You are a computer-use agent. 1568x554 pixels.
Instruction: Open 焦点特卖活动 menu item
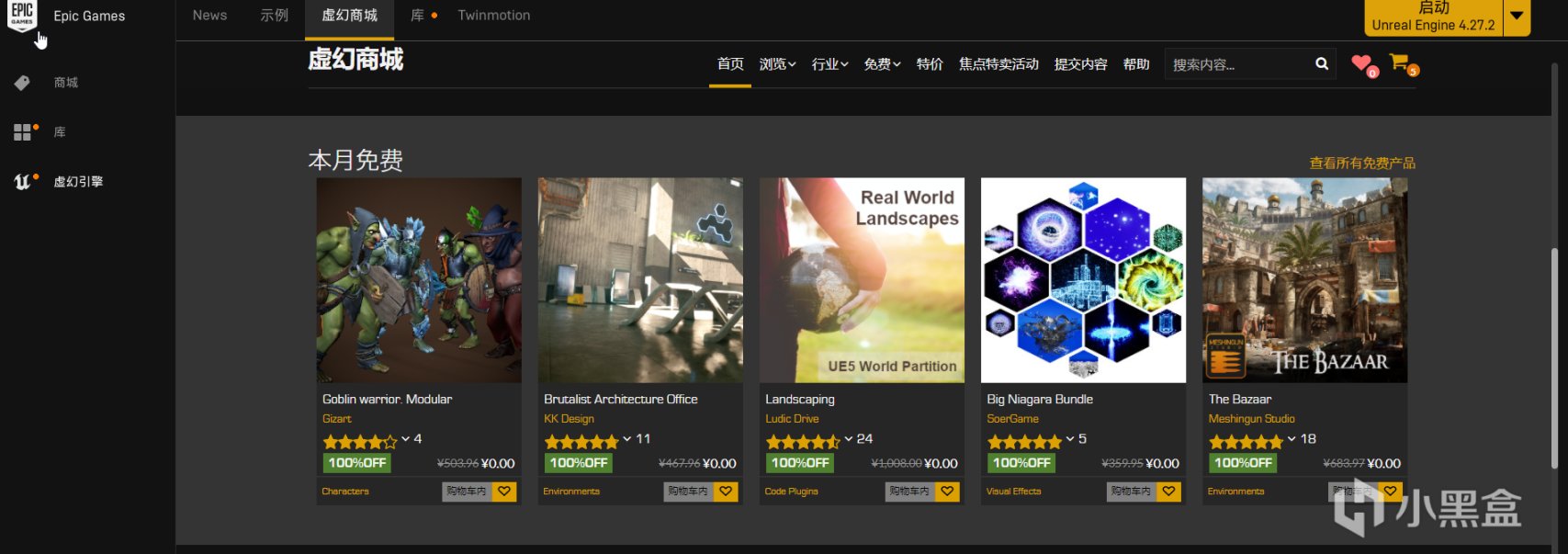point(998,64)
